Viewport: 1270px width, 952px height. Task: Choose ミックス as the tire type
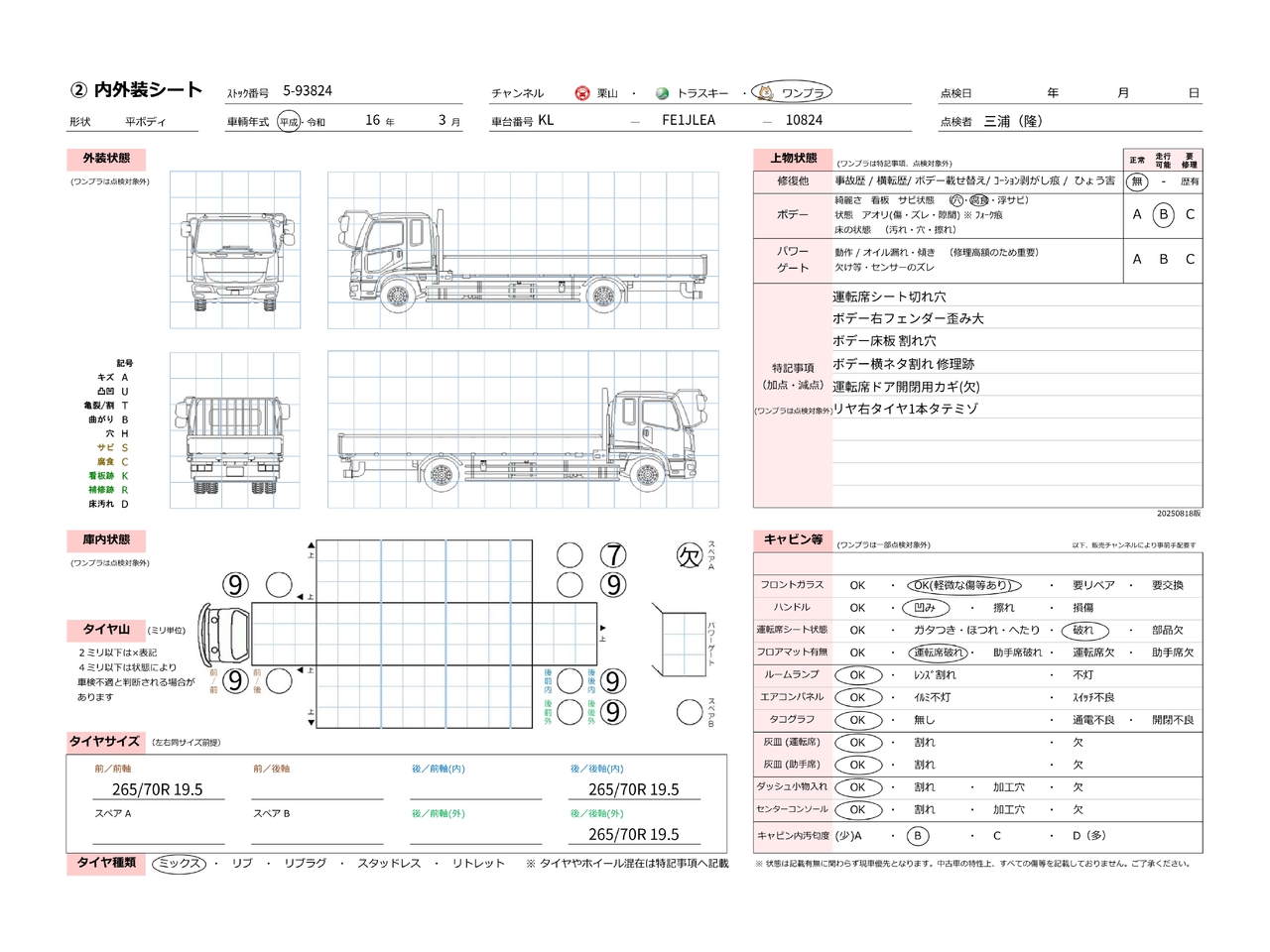pyautogui.click(x=180, y=864)
